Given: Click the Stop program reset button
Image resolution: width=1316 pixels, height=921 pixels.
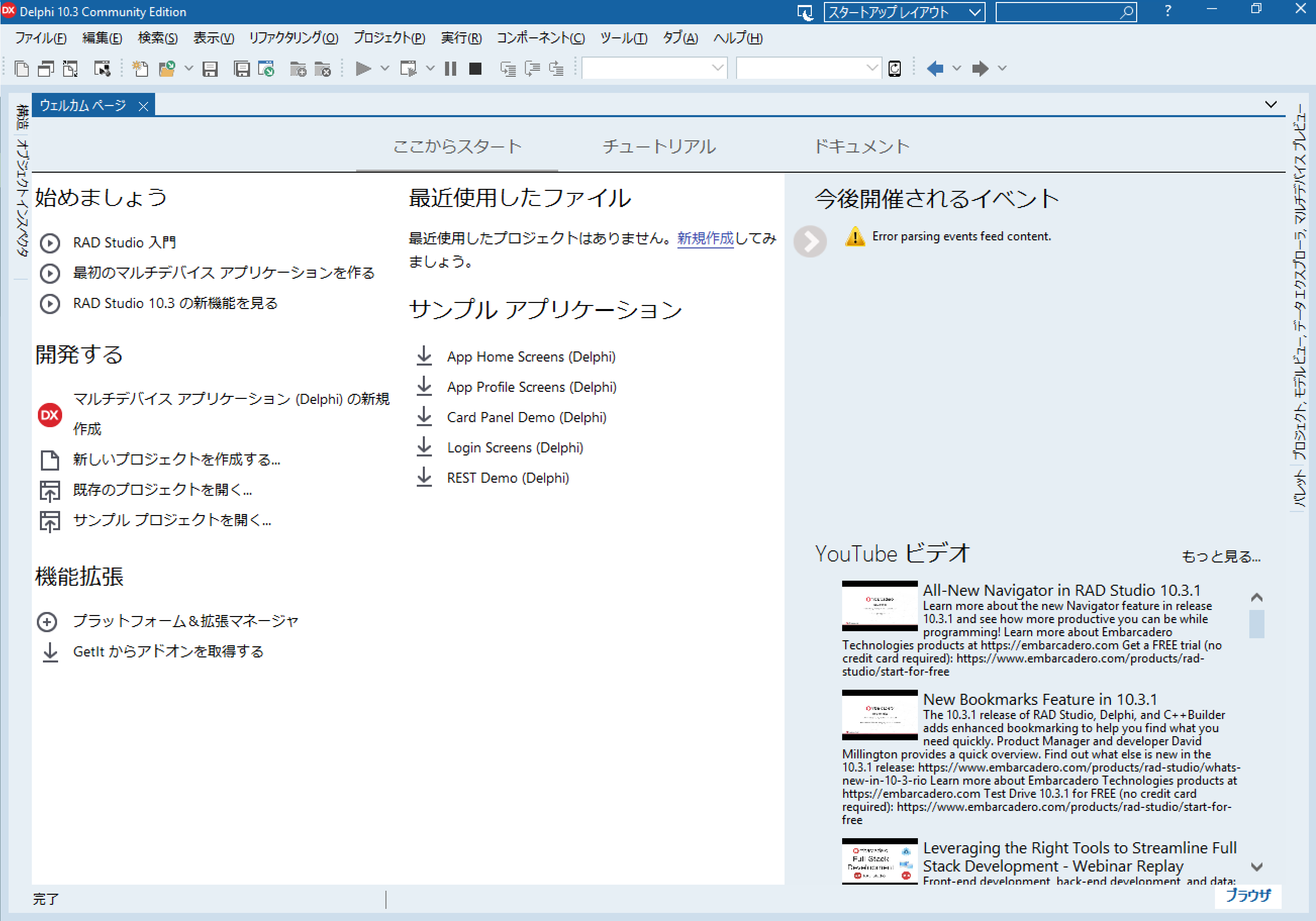Looking at the screenshot, I should 475,69.
